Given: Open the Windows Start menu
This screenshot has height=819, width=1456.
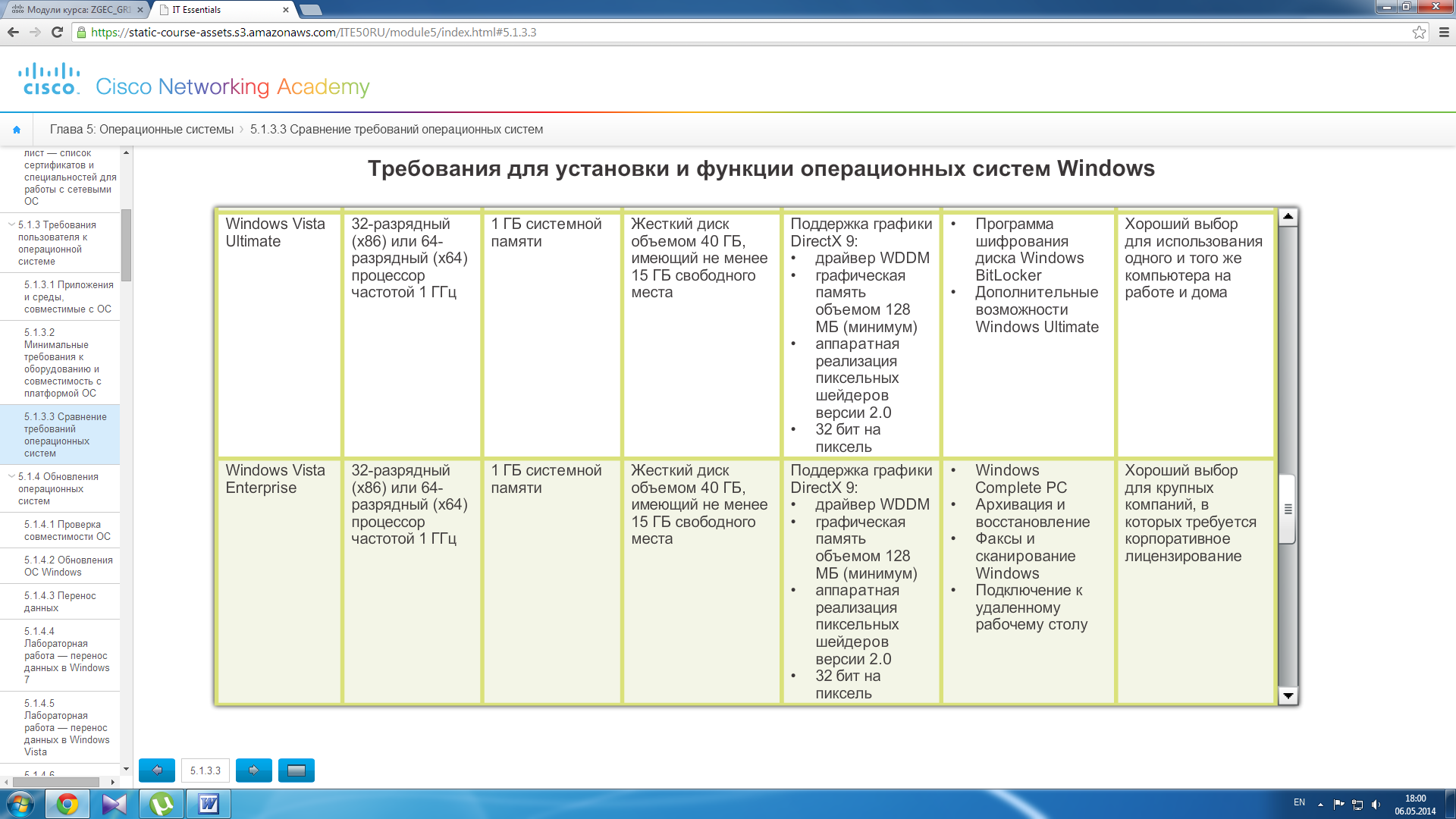Looking at the screenshot, I should [20, 804].
